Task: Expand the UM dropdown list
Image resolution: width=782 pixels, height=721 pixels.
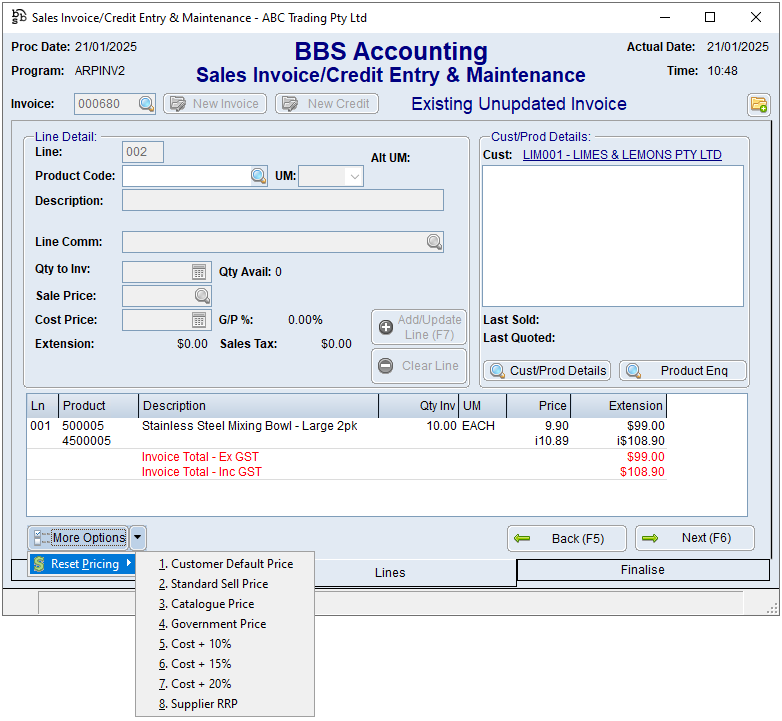Action: pos(353,177)
